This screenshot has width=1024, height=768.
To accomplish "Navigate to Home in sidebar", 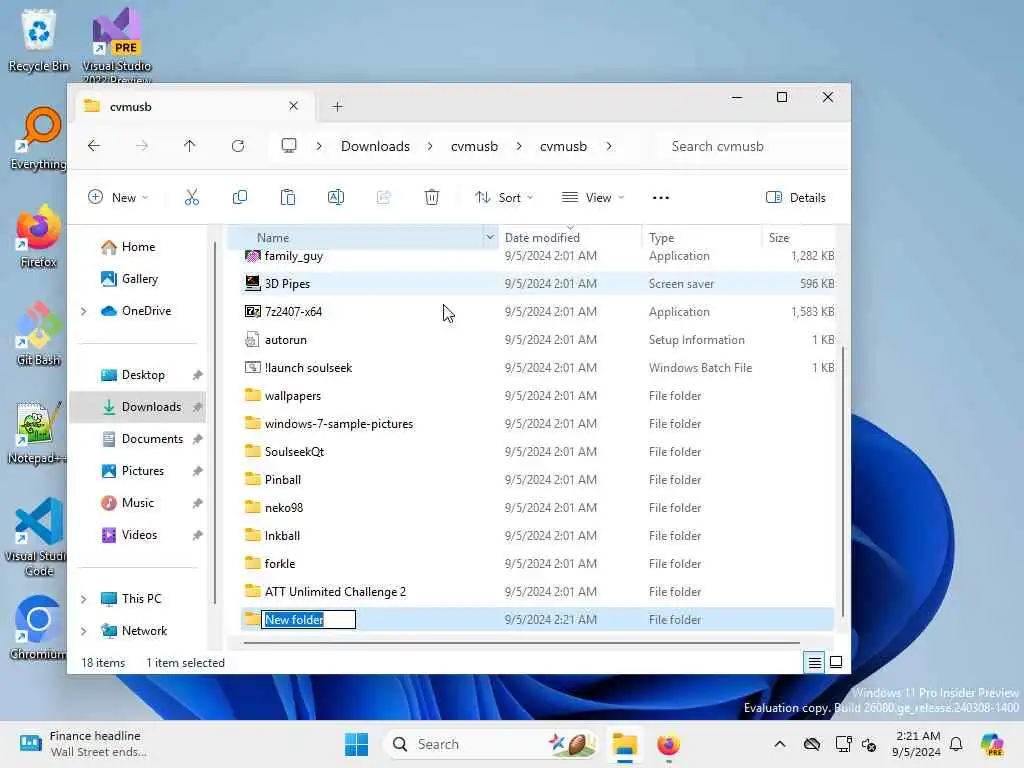I will (x=138, y=247).
